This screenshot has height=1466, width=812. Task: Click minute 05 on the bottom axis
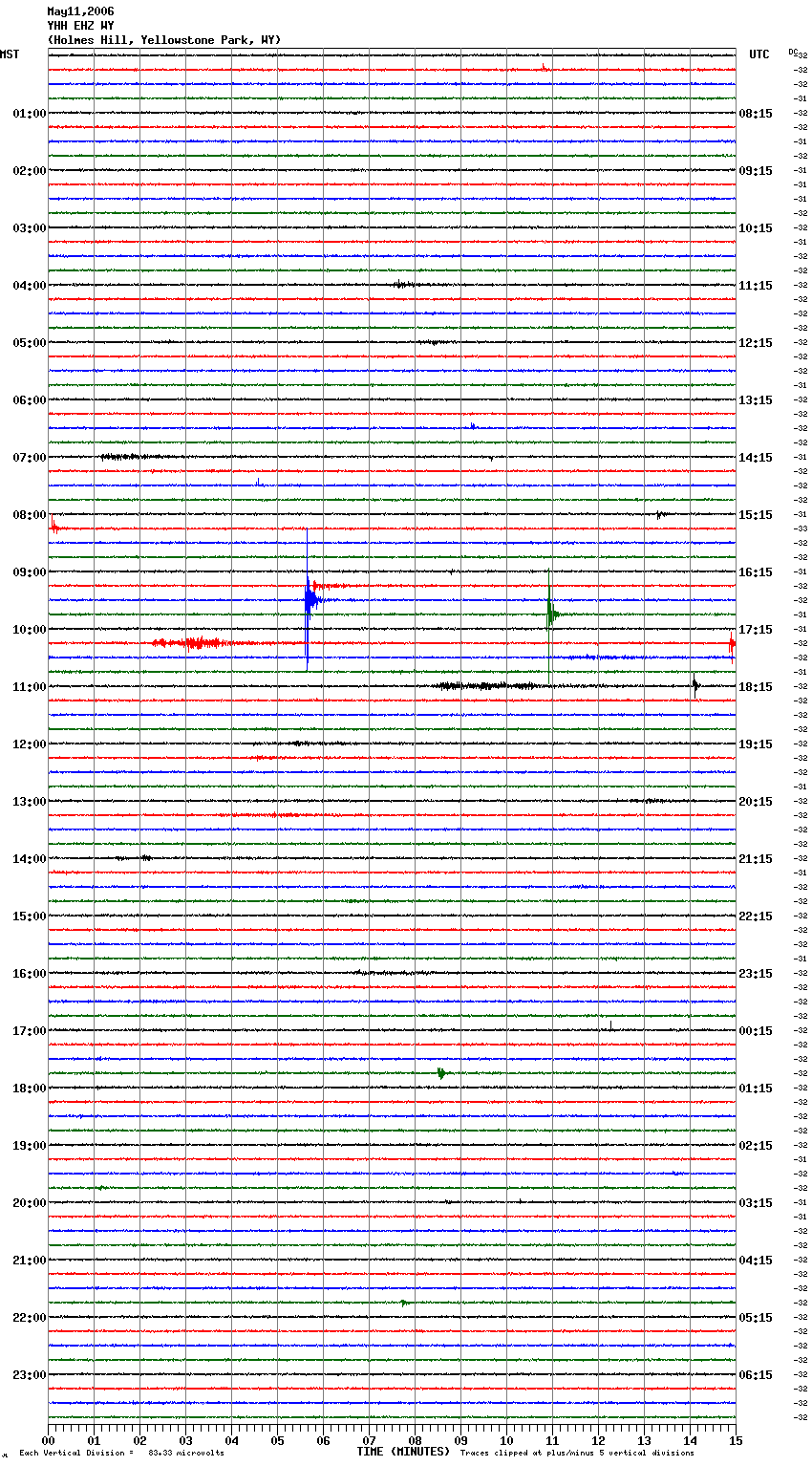277,1440
